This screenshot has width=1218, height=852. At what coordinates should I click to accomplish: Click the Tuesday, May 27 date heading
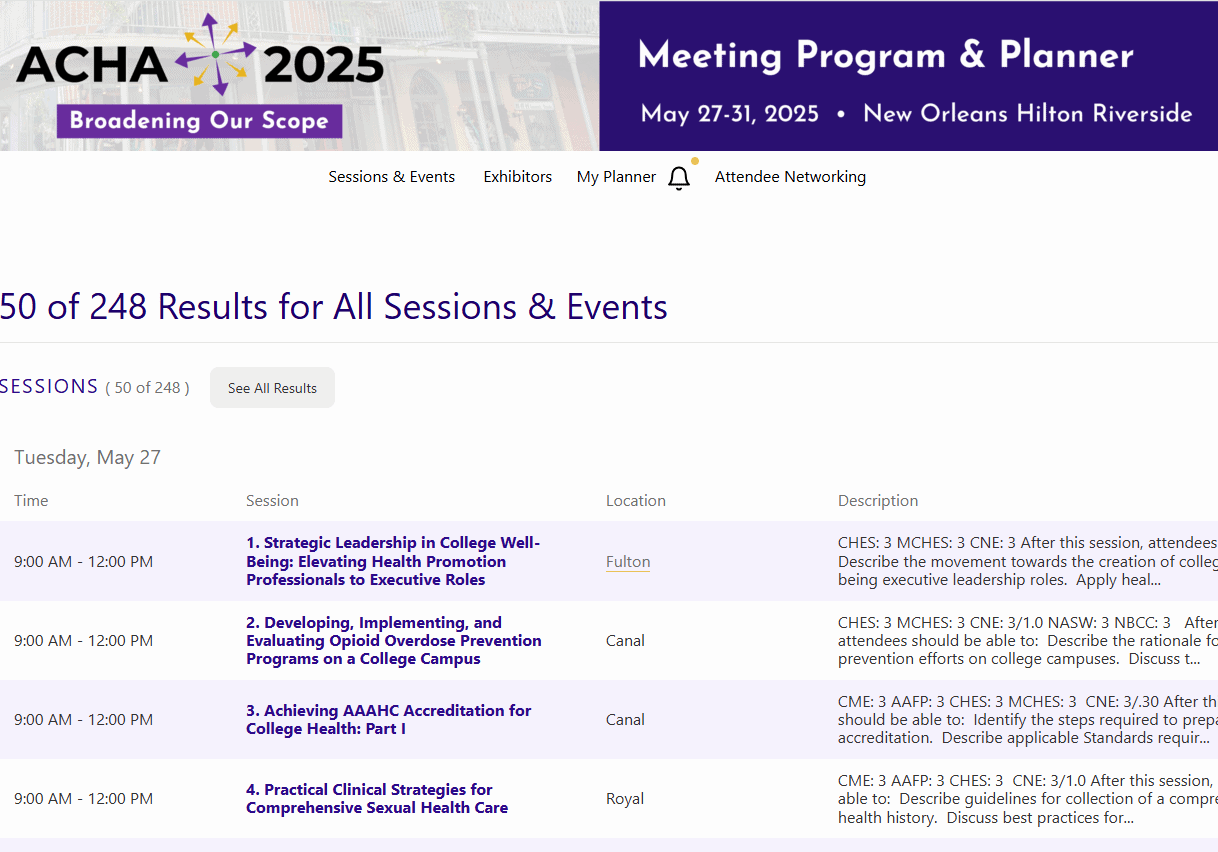click(x=87, y=457)
